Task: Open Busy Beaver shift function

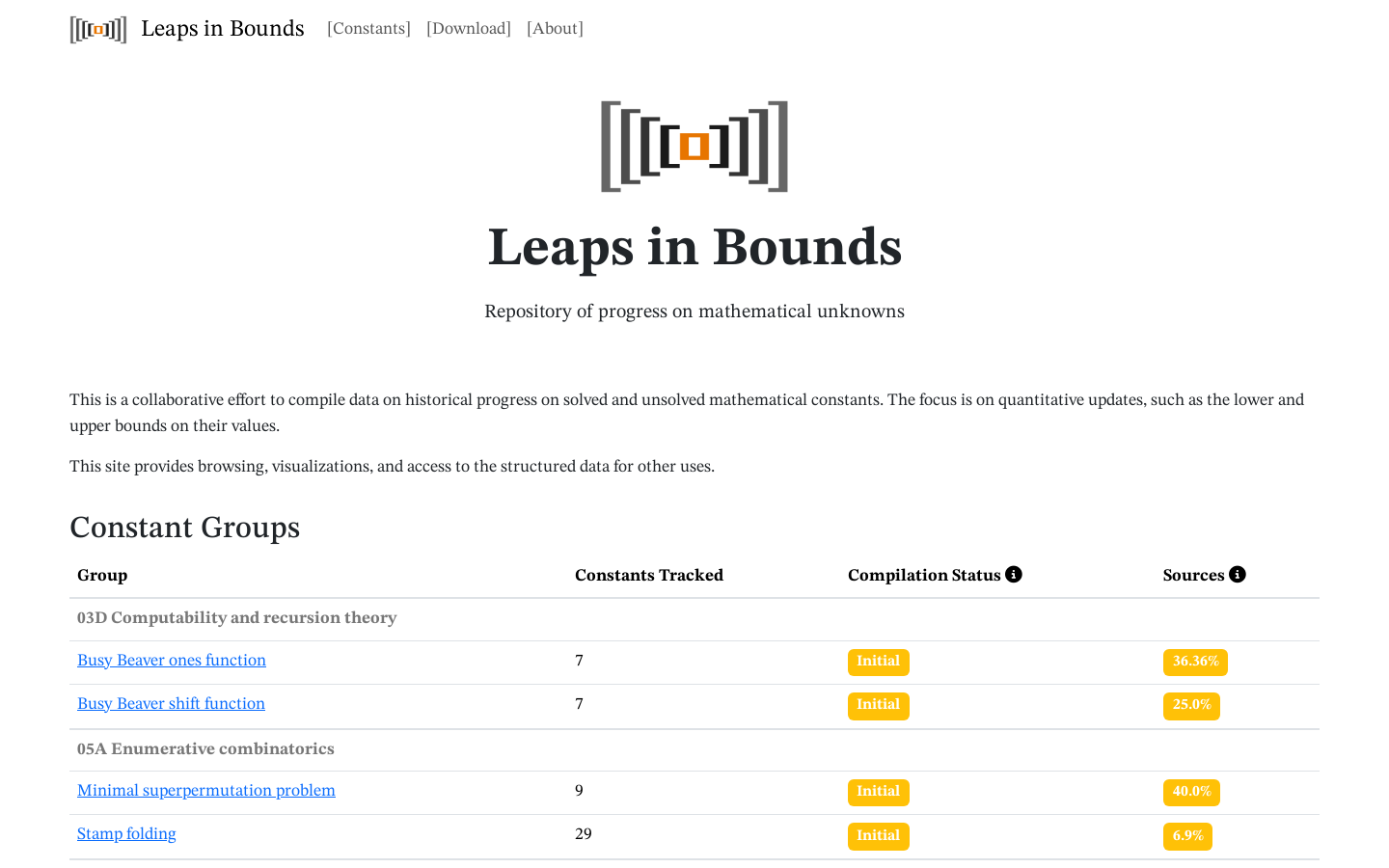Action: coord(171,704)
